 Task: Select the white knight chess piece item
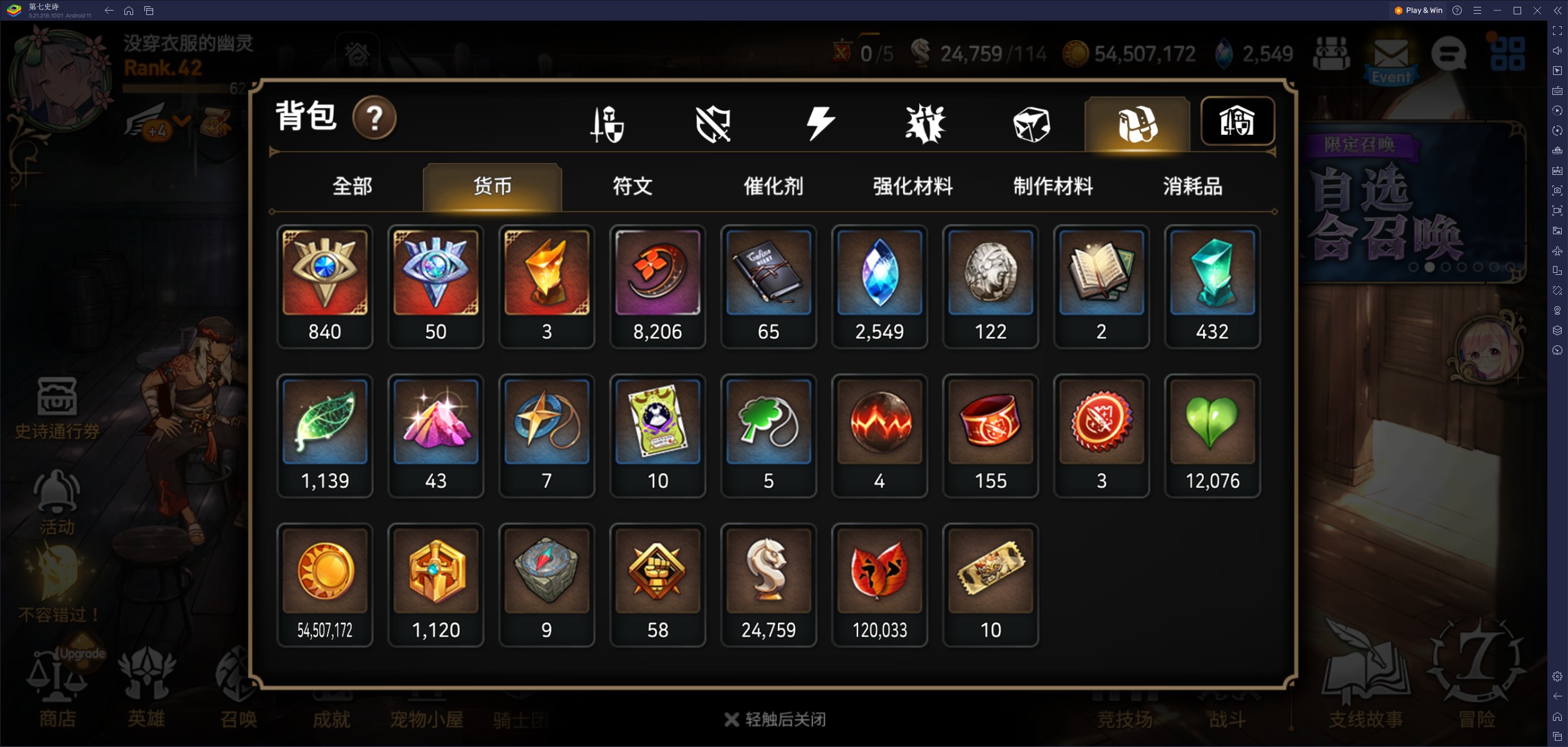tap(769, 585)
